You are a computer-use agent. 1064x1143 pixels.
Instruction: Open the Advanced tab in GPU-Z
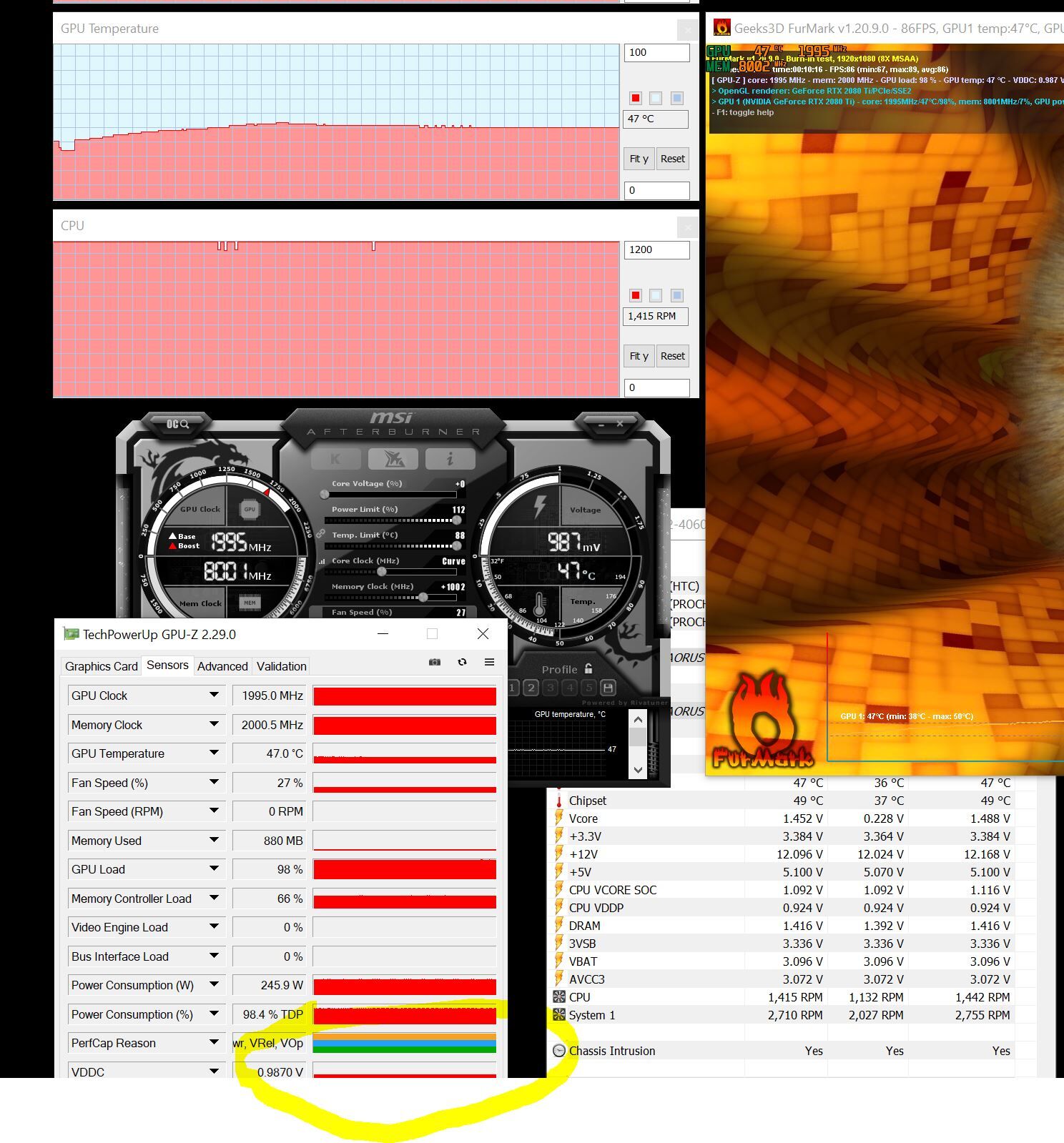[222, 666]
